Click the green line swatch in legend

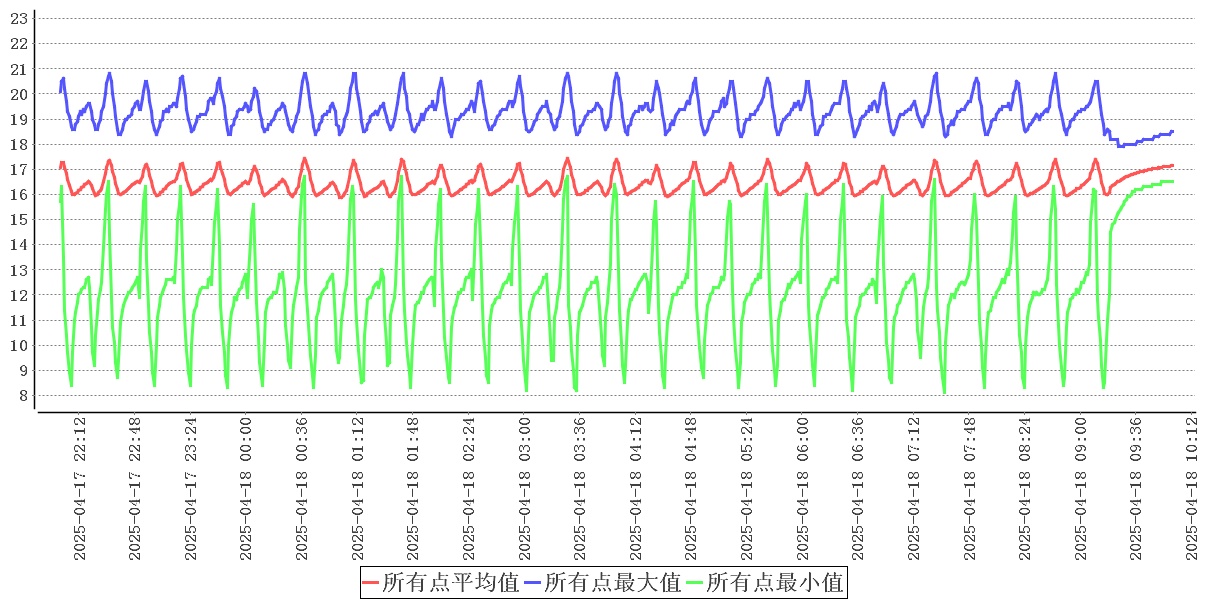click(695, 583)
